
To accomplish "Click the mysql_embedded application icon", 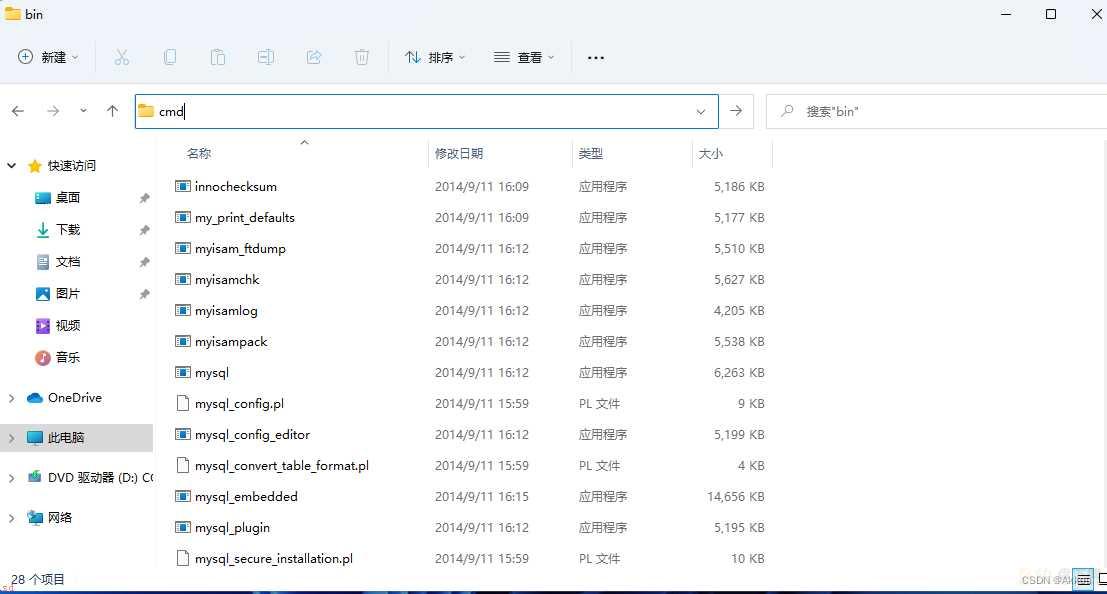I will point(183,497).
